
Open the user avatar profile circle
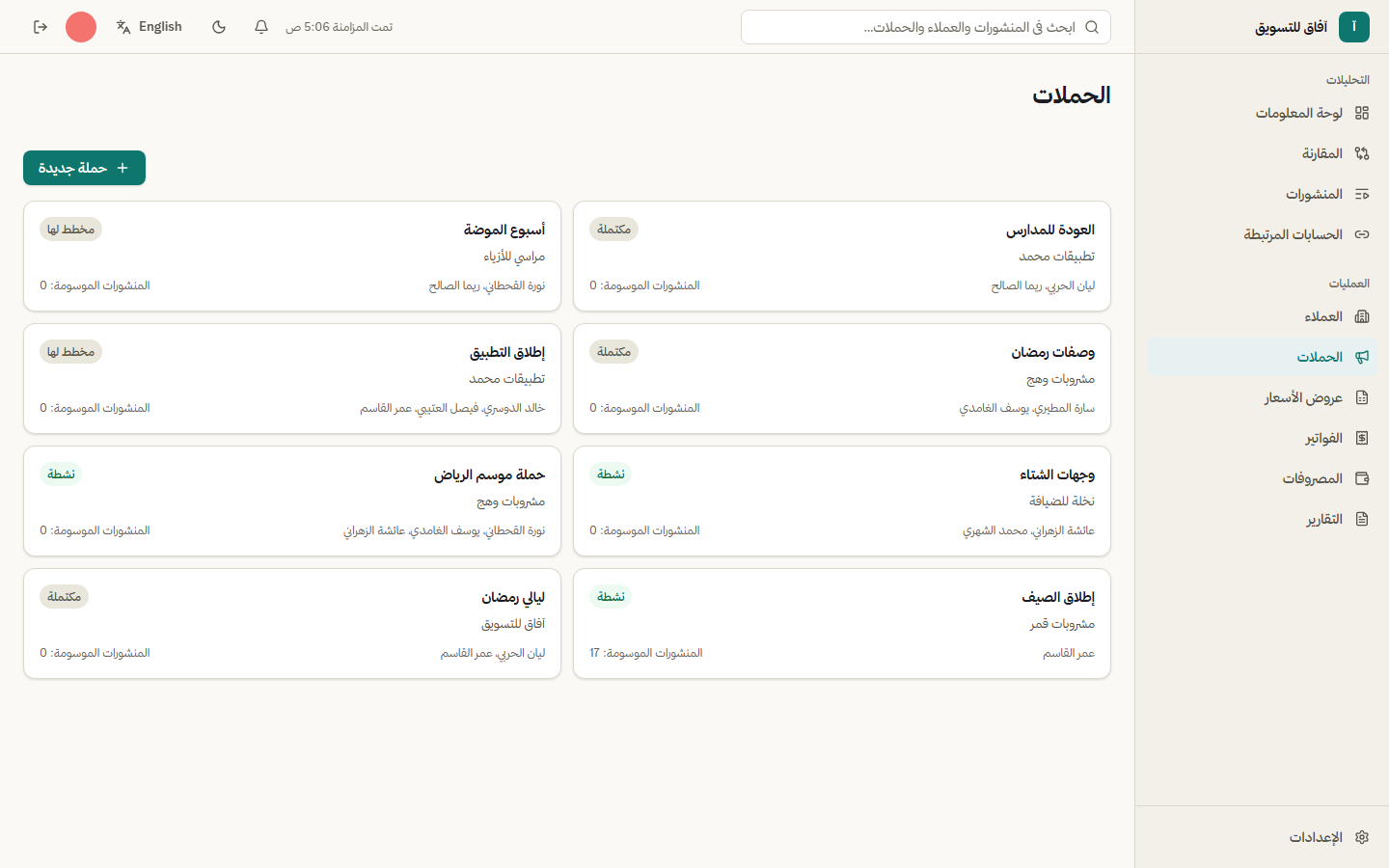(x=81, y=27)
